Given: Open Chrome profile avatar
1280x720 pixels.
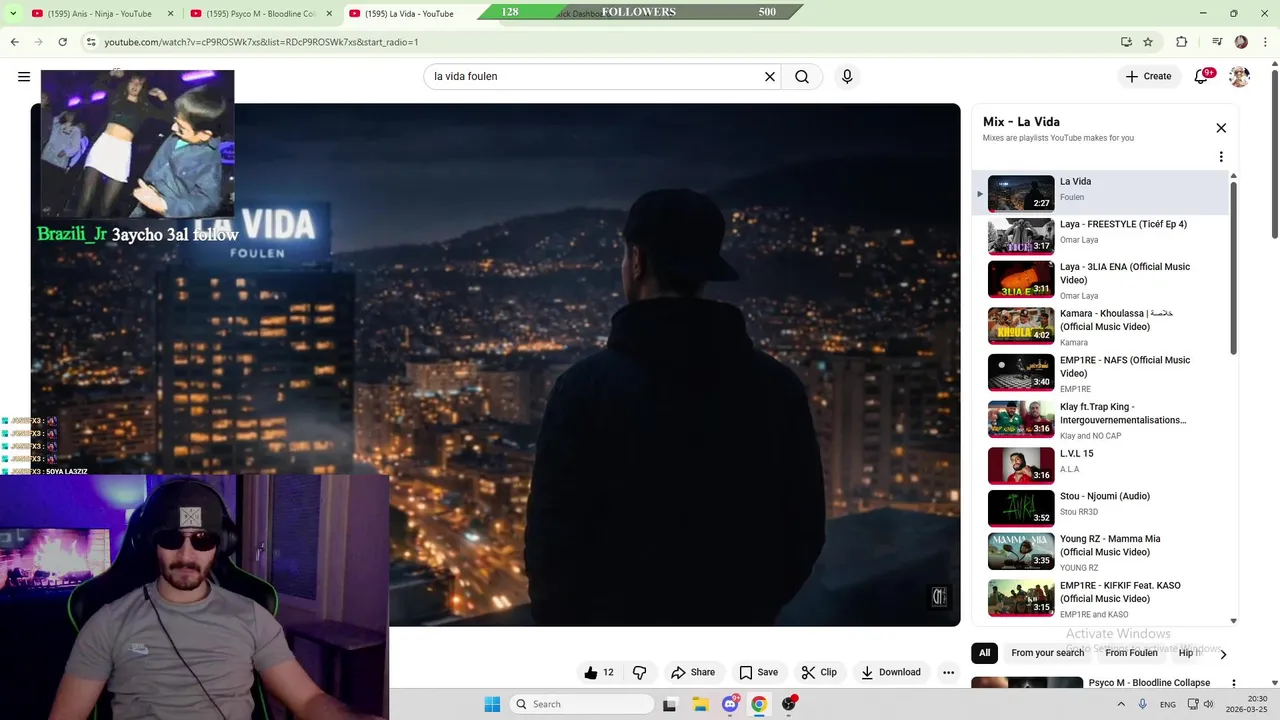Looking at the screenshot, I should pos(1241,42).
